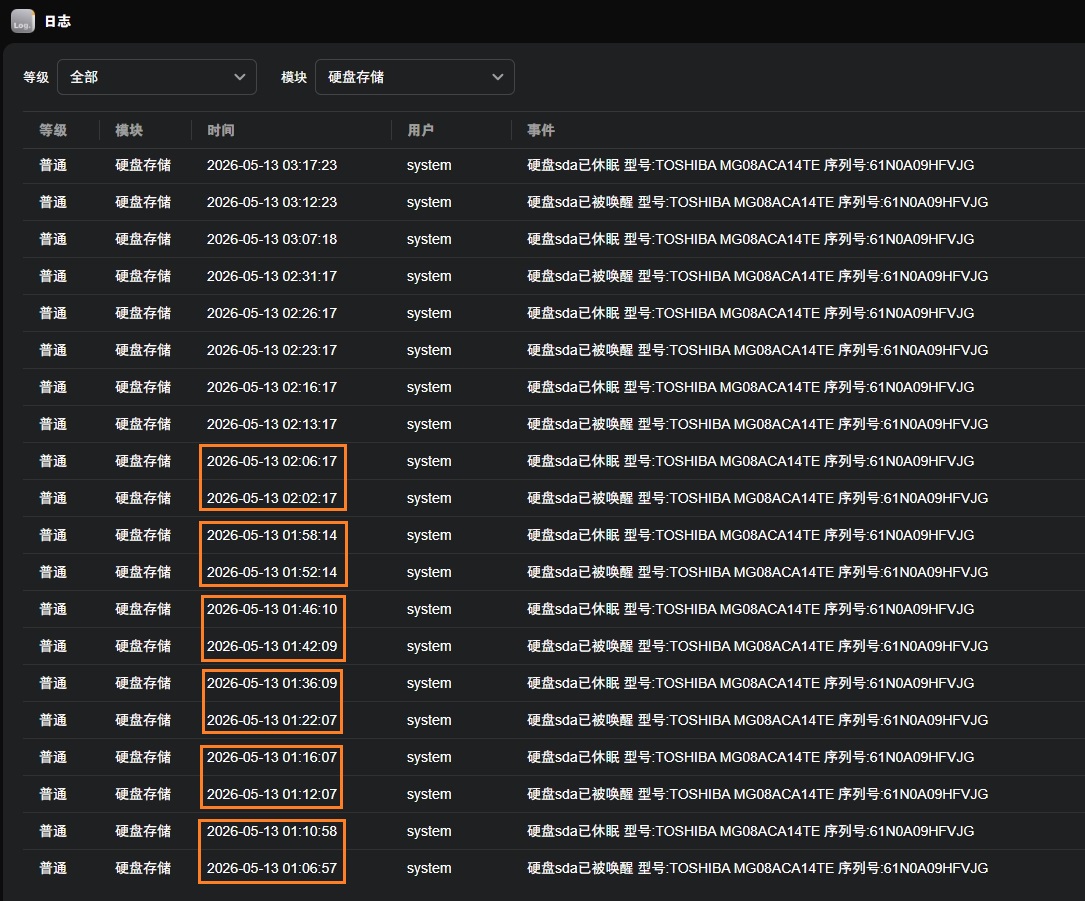Image resolution: width=1085 pixels, height=901 pixels.
Task: Select the timestamp 2026-05-13 01:42:09
Action: coord(272,646)
